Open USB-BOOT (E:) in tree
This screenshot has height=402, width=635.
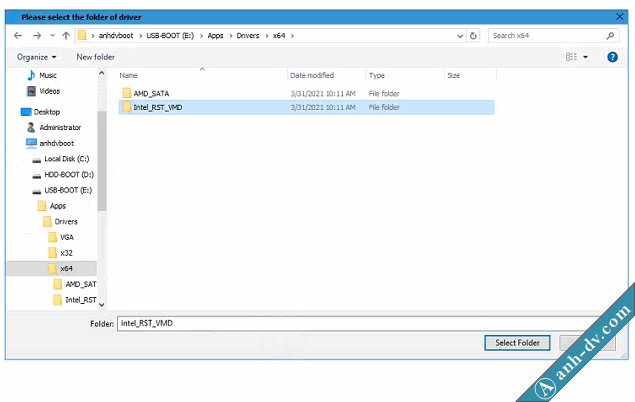pyautogui.click(x=68, y=190)
